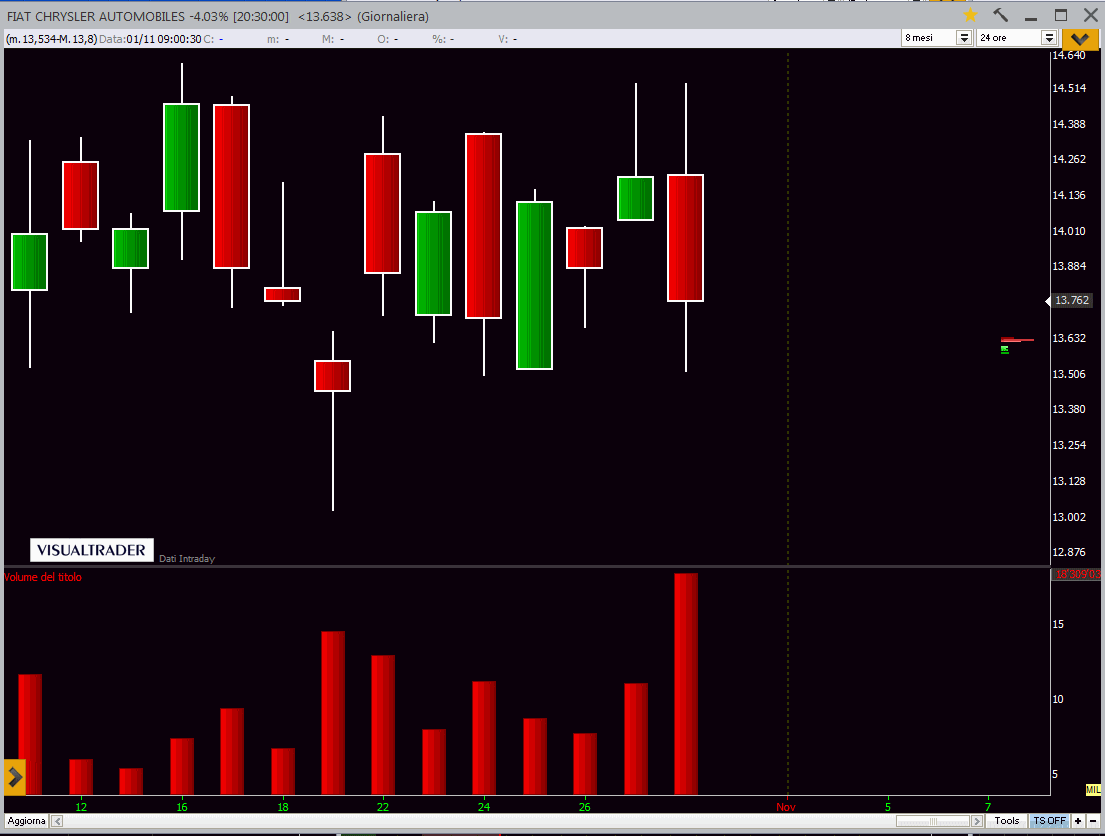Open the '8 mesi' period dropdown
Image resolution: width=1105 pixels, height=836 pixels.
(x=964, y=38)
